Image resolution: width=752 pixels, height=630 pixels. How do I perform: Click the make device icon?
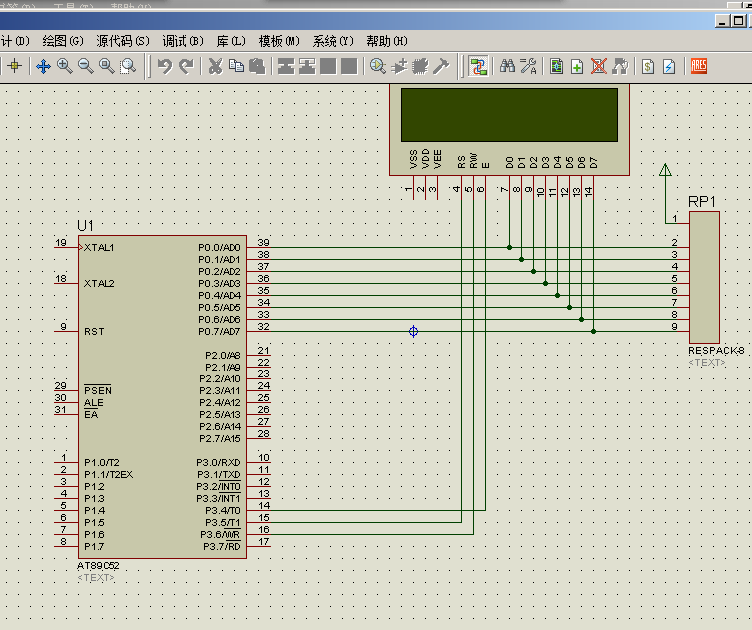pos(399,66)
